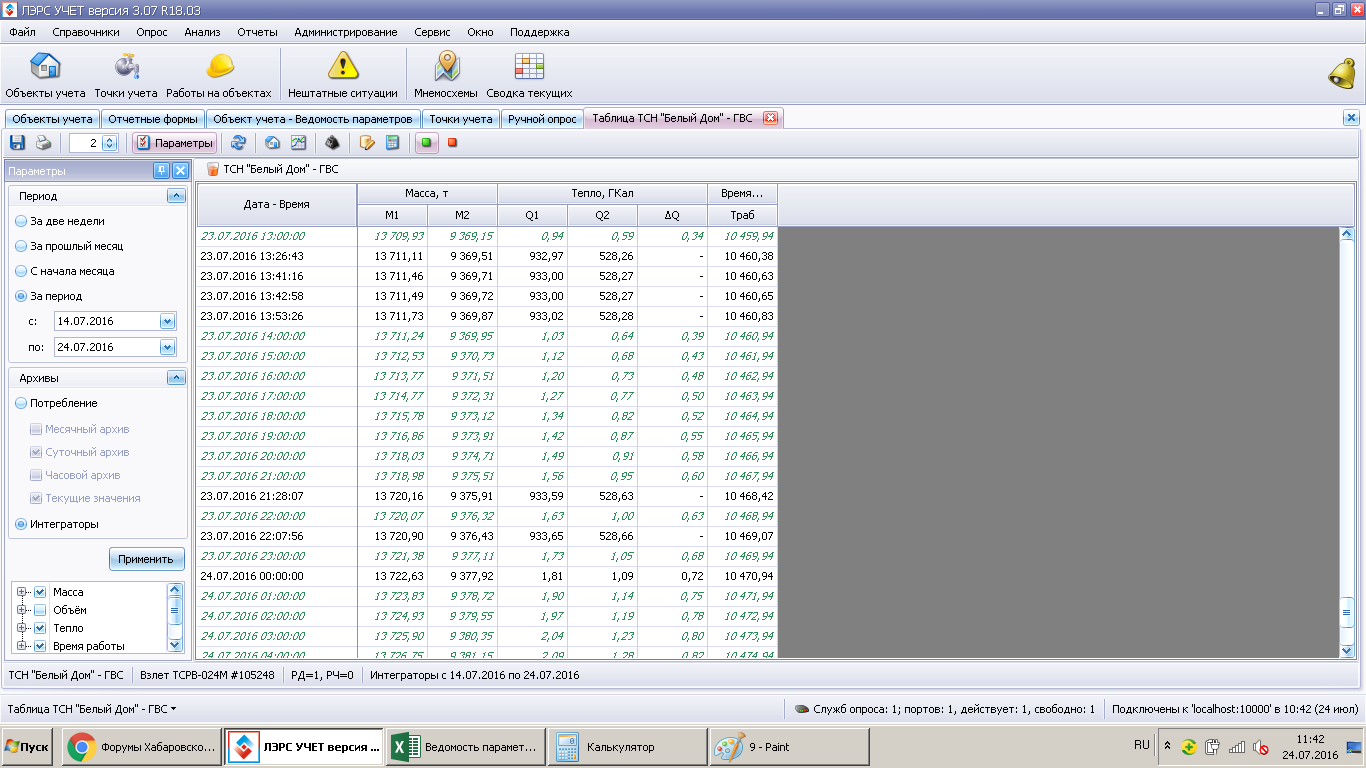Select the Интеграторы radio option

56,524
